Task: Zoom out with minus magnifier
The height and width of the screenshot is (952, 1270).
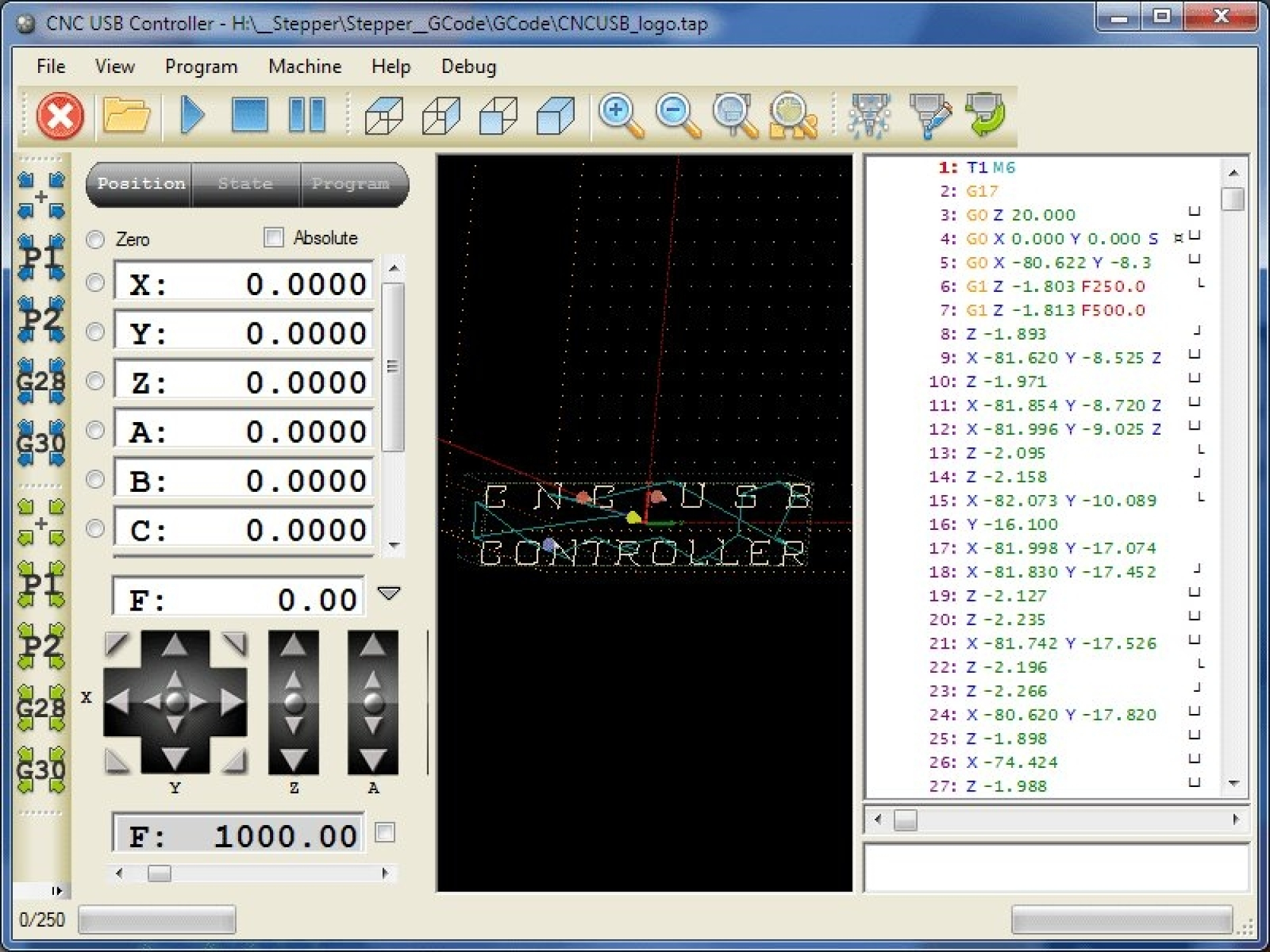Action: click(x=678, y=116)
